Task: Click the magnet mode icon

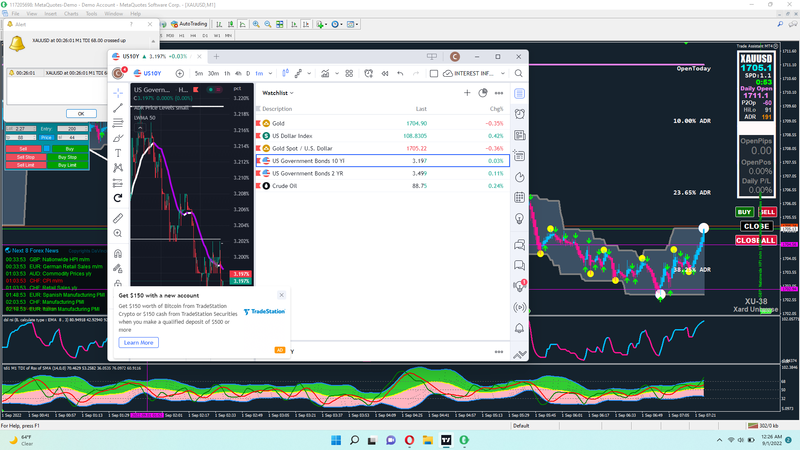Action: (x=118, y=254)
